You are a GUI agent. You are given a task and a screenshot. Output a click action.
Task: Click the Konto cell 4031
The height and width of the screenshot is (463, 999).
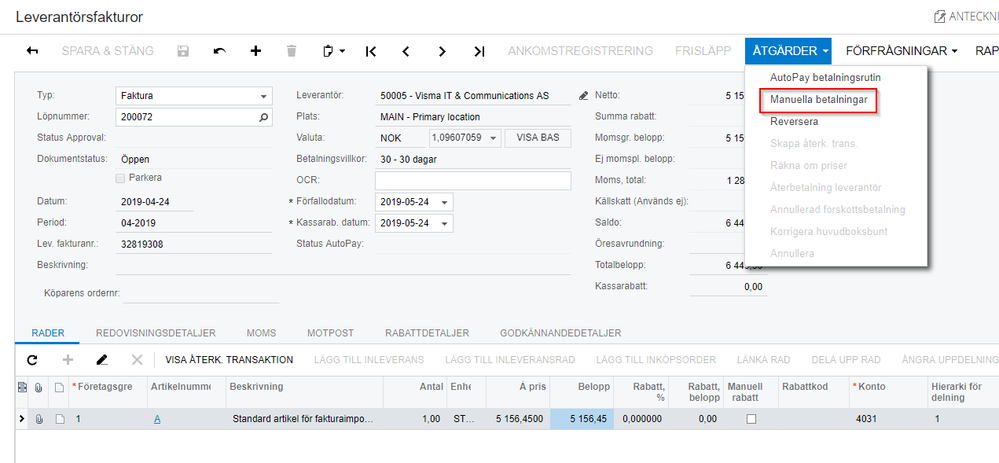886,419
